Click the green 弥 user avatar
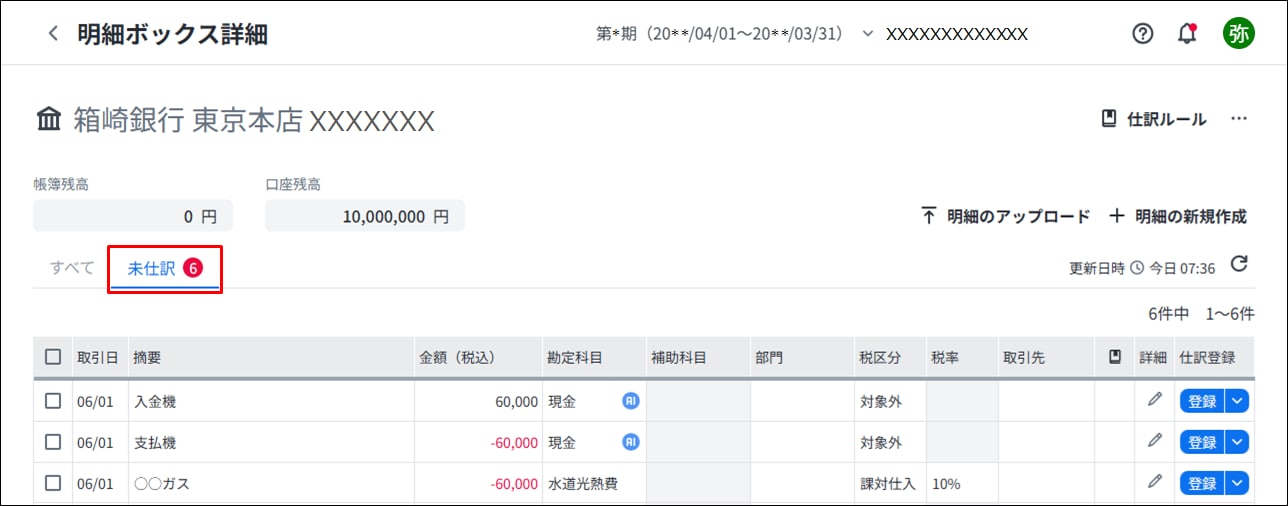 [1238, 33]
